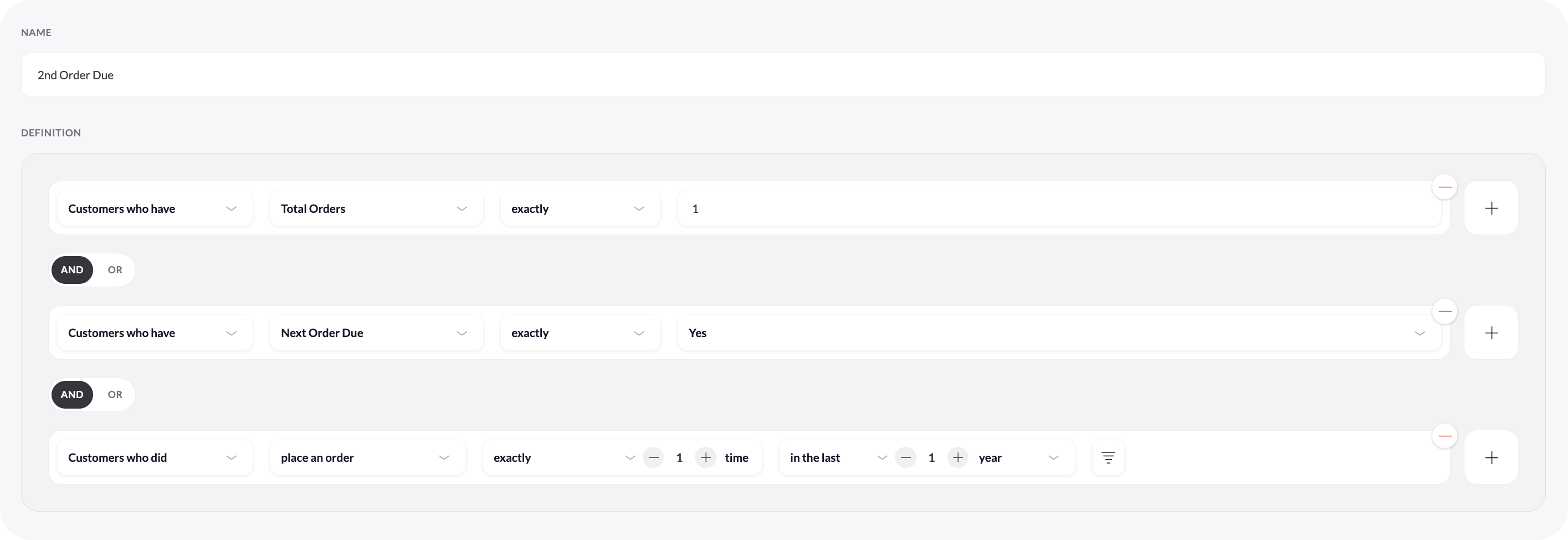1568x540 pixels.
Task: Remove the Total Orders condition row
Action: [x=1444, y=187]
